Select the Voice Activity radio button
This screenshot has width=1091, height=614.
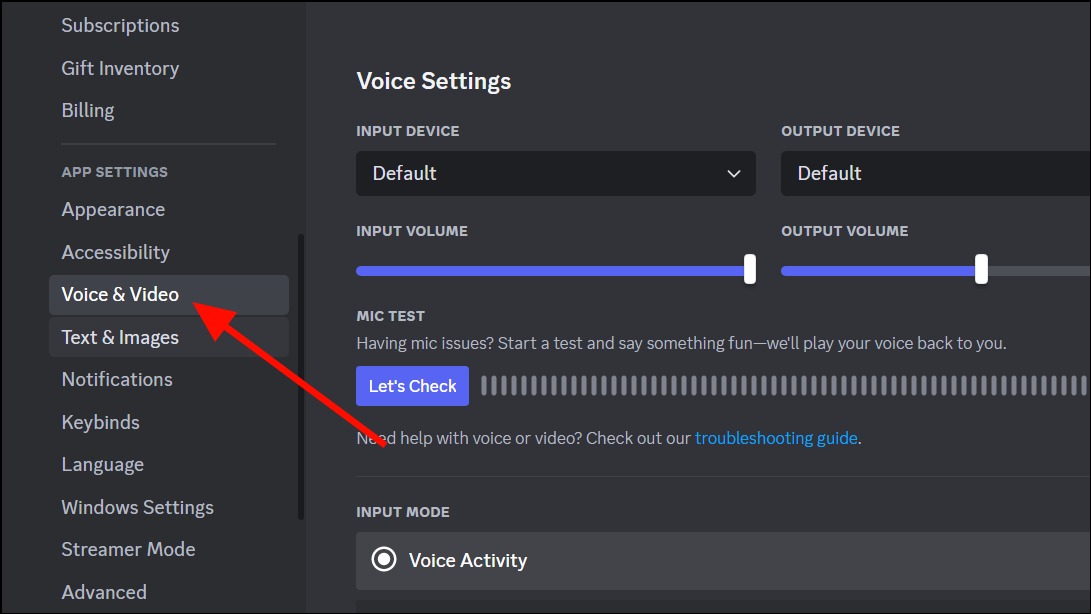click(383, 559)
